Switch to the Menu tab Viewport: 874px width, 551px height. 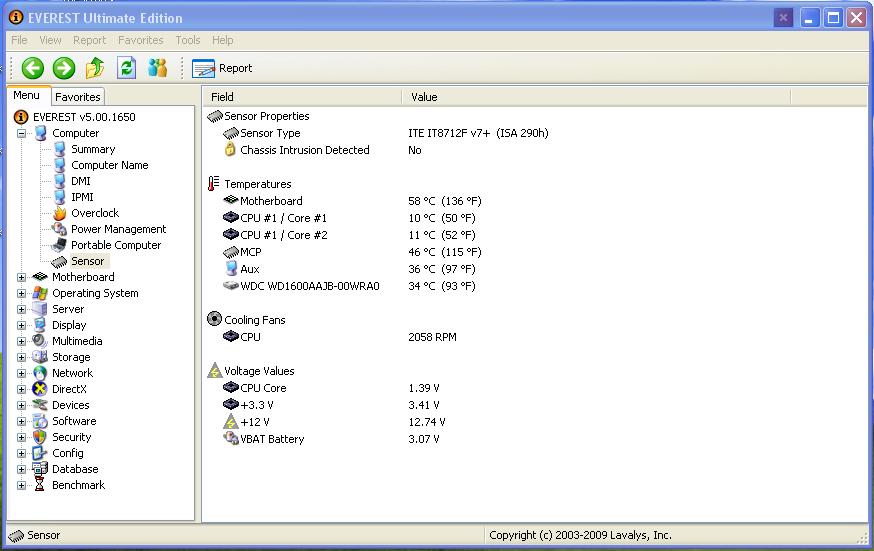click(x=27, y=95)
